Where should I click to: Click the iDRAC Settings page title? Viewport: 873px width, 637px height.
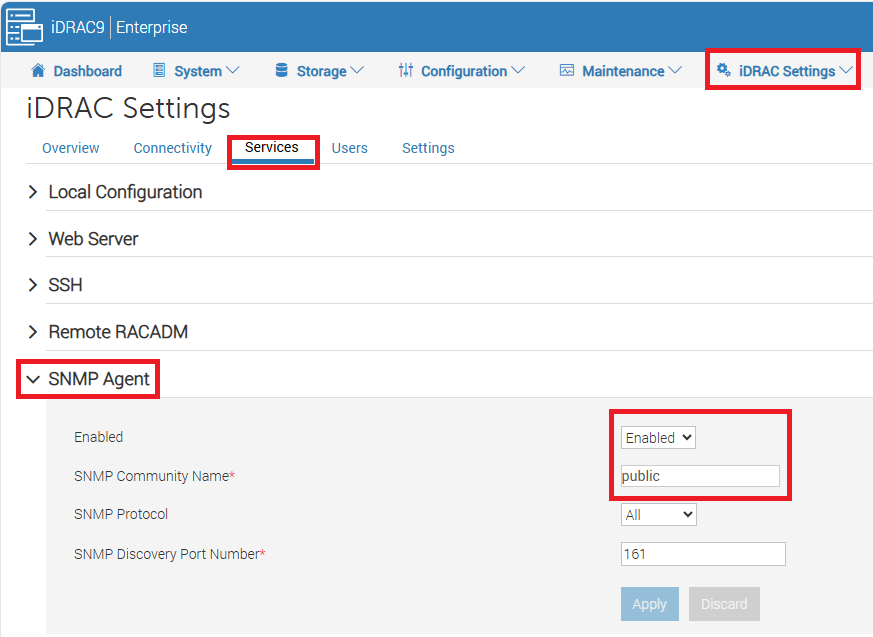click(x=128, y=108)
